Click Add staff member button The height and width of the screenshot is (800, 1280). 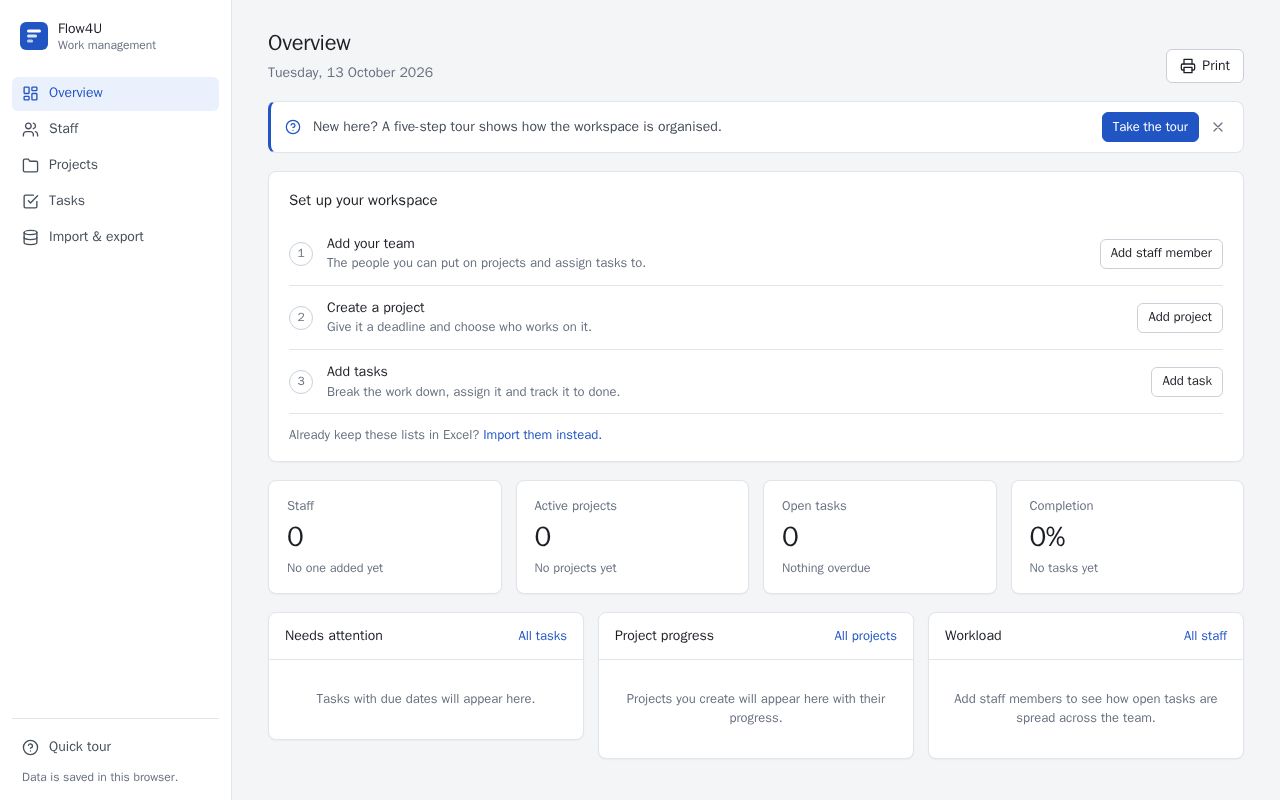[1161, 254]
